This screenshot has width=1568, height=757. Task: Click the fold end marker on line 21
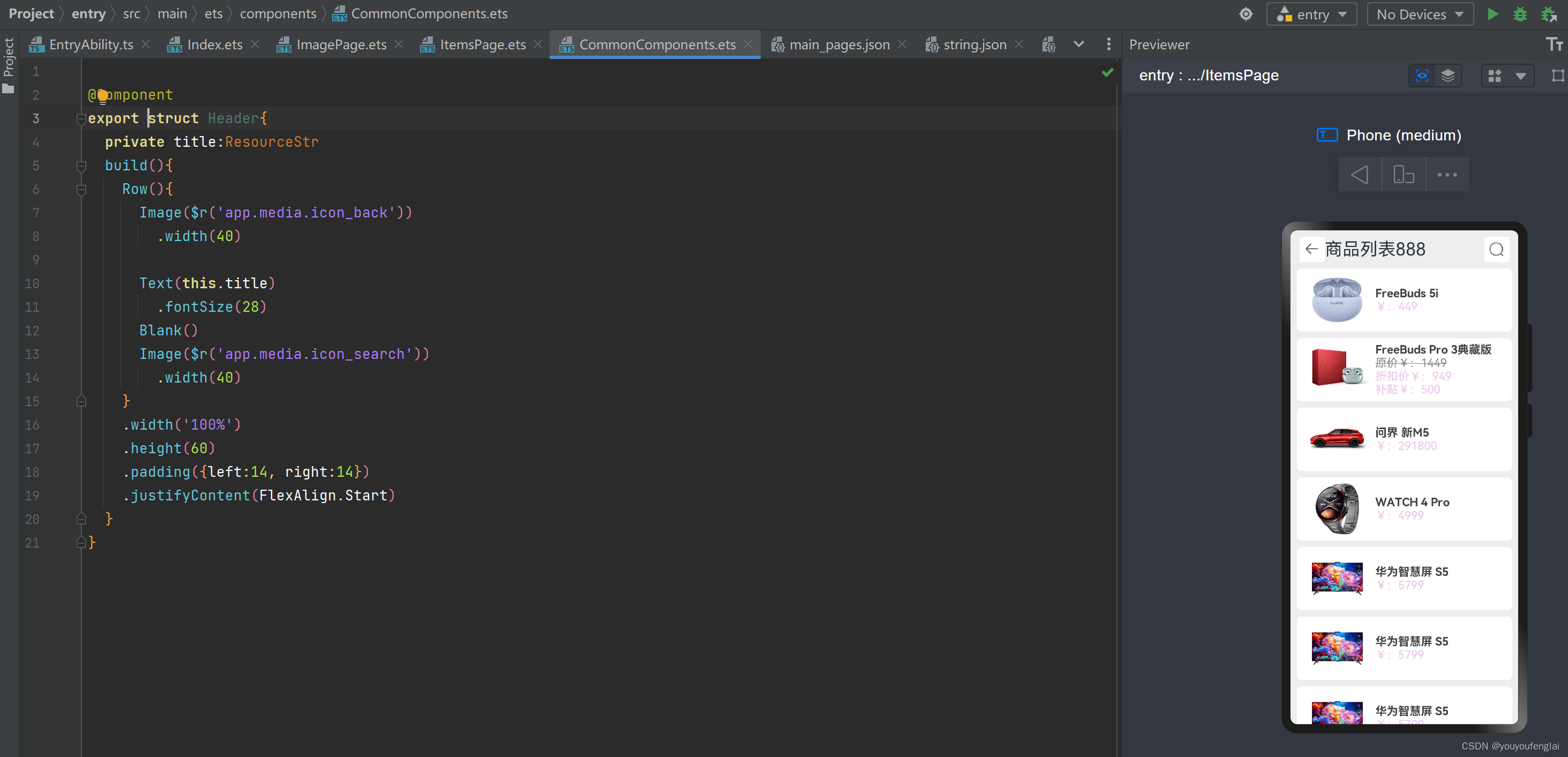pos(81,543)
